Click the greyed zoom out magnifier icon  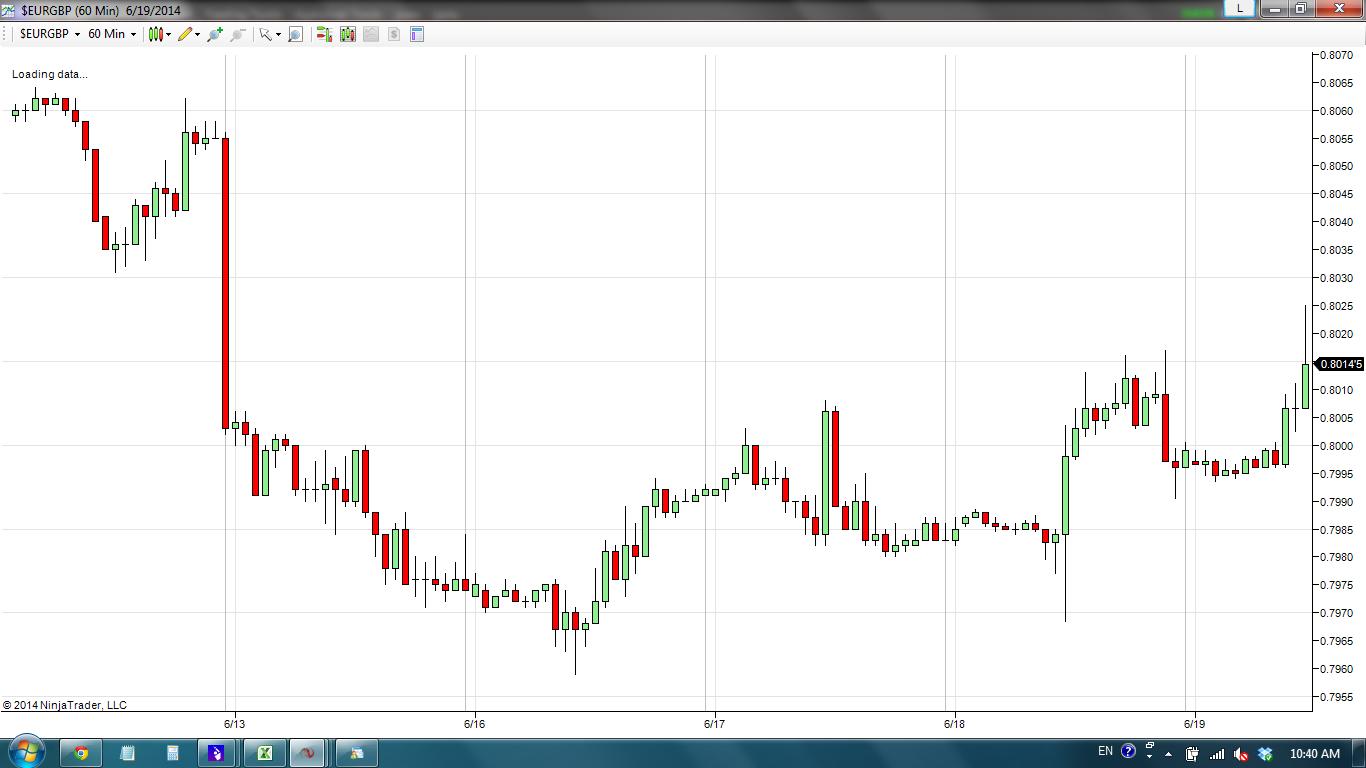point(238,34)
